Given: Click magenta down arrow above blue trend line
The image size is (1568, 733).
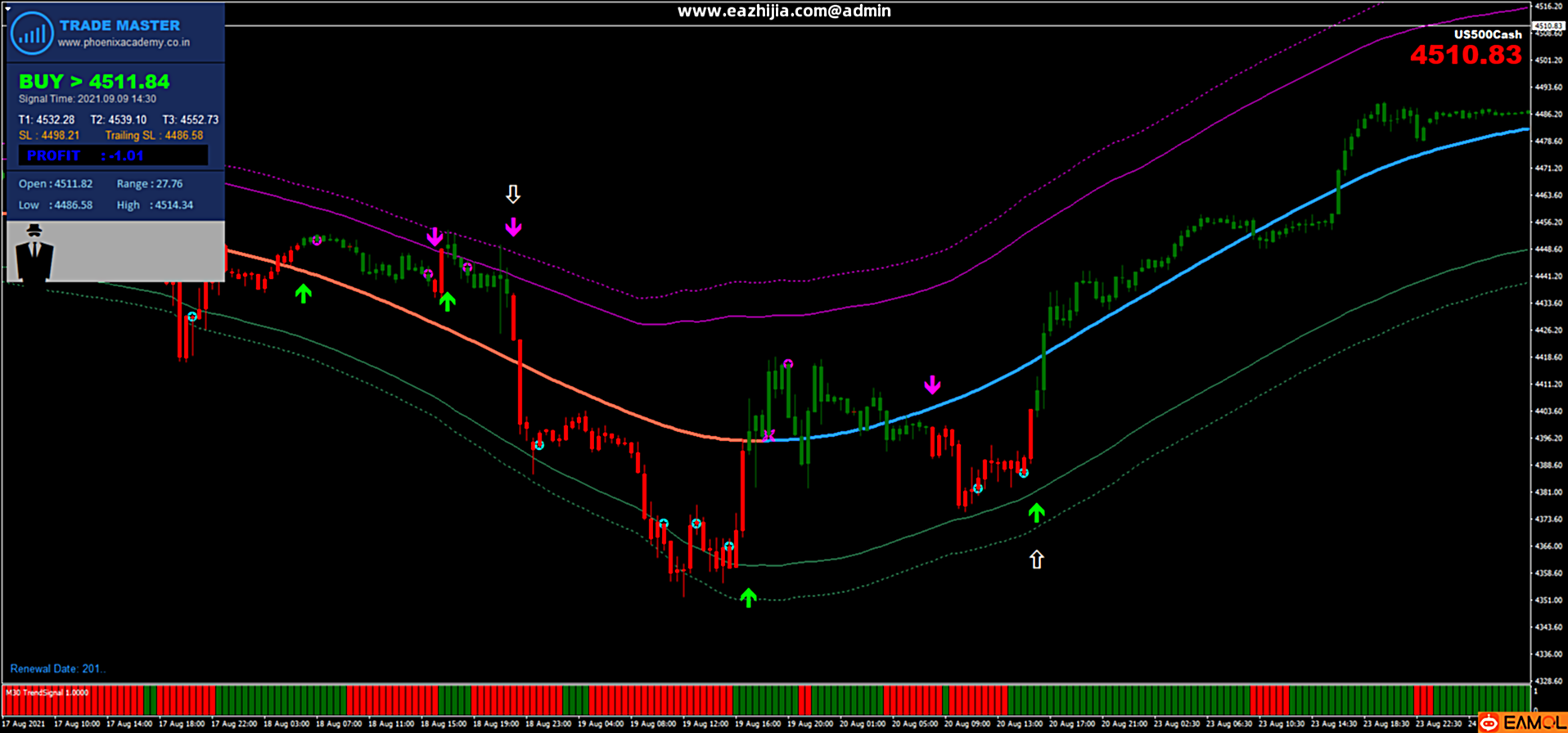Looking at the screenshot, I should tap(932, 384).
